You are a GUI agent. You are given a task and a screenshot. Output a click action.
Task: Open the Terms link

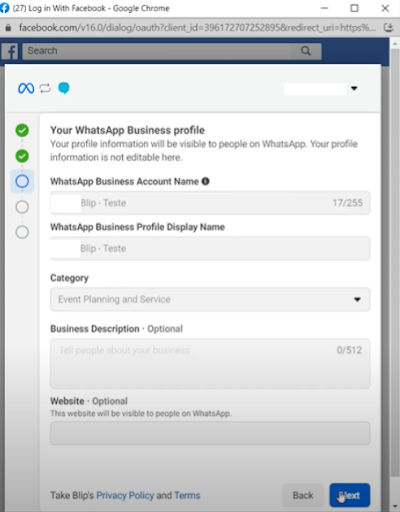click(187, 495)
